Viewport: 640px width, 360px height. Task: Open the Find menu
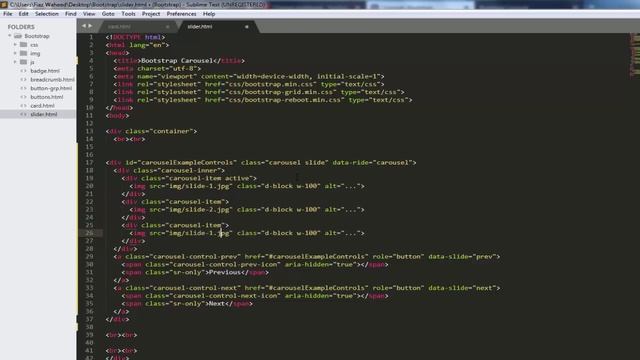point(71,14)
